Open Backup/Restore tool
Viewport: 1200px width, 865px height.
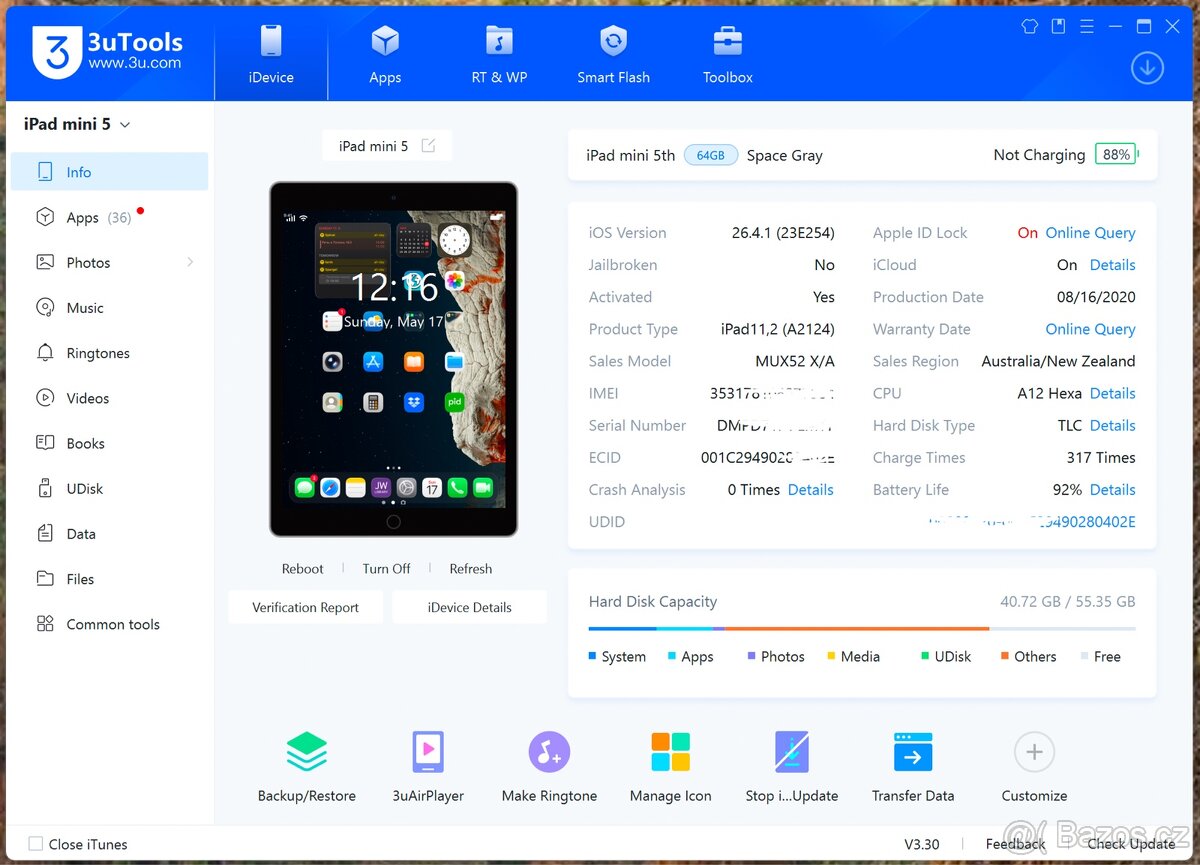tap(307, 767)
